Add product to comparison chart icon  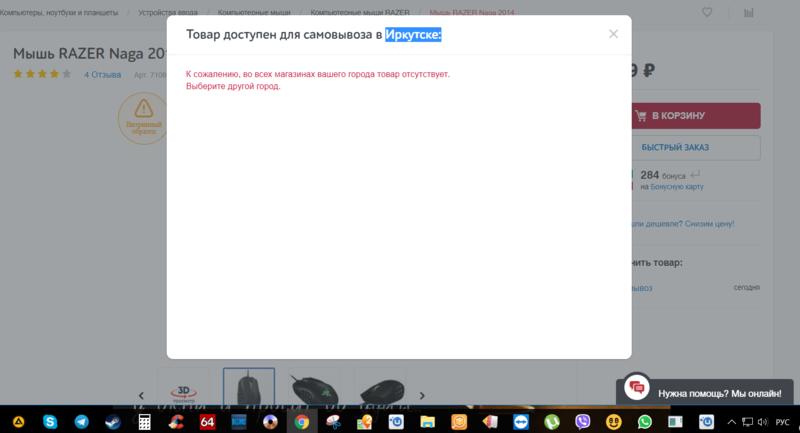[x=748, y=12]
